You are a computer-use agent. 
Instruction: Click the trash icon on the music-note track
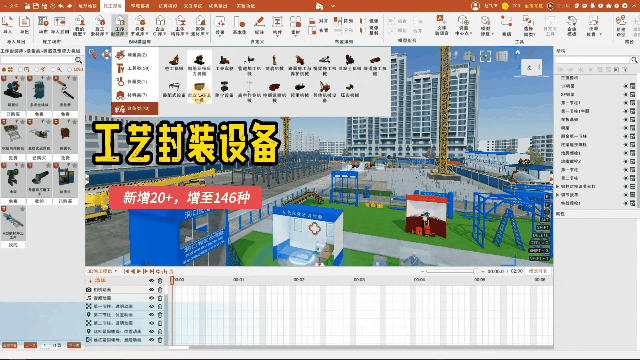click(x=160, y=298)
